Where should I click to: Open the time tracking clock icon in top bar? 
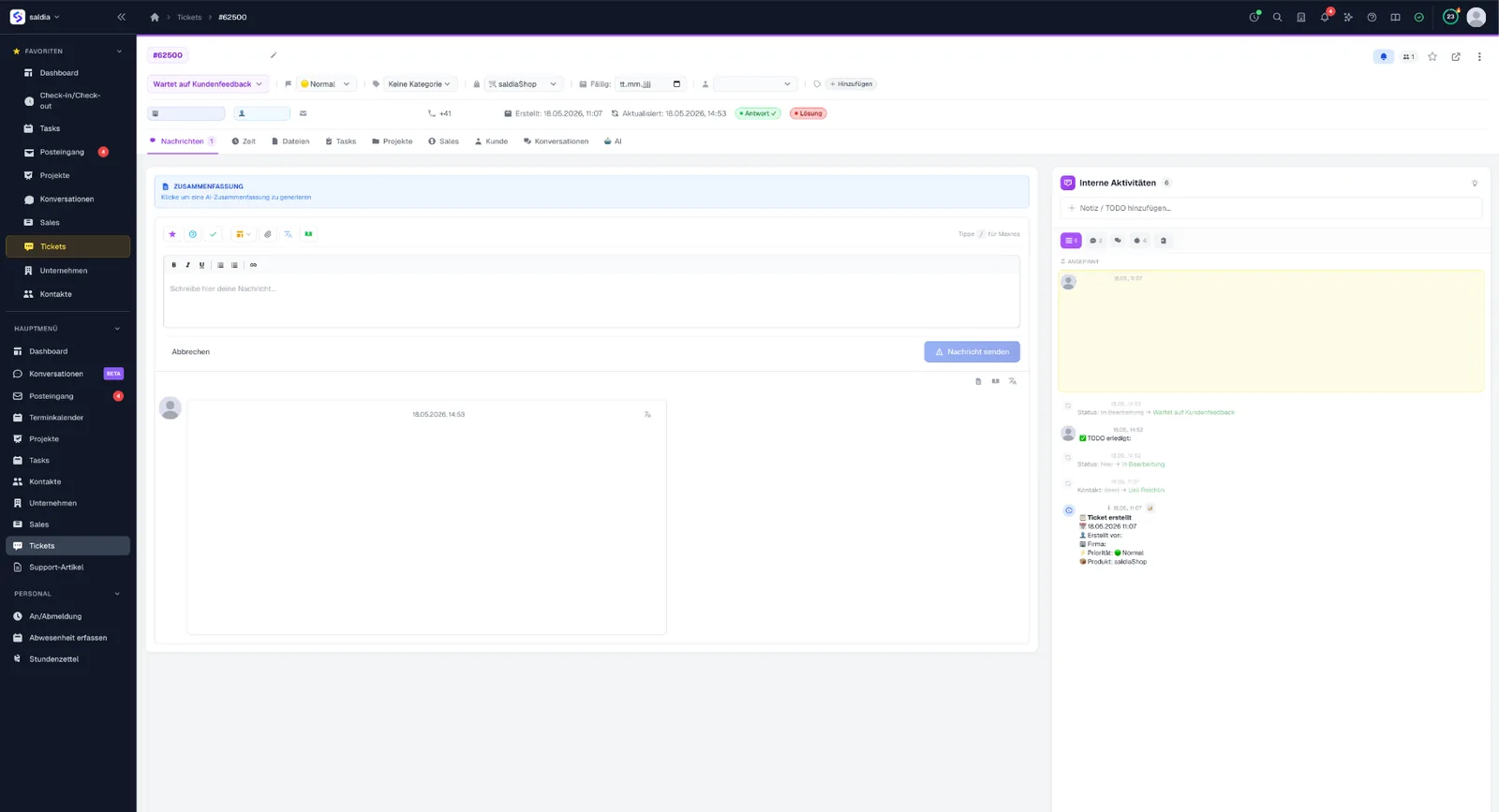pos(1254,17)
